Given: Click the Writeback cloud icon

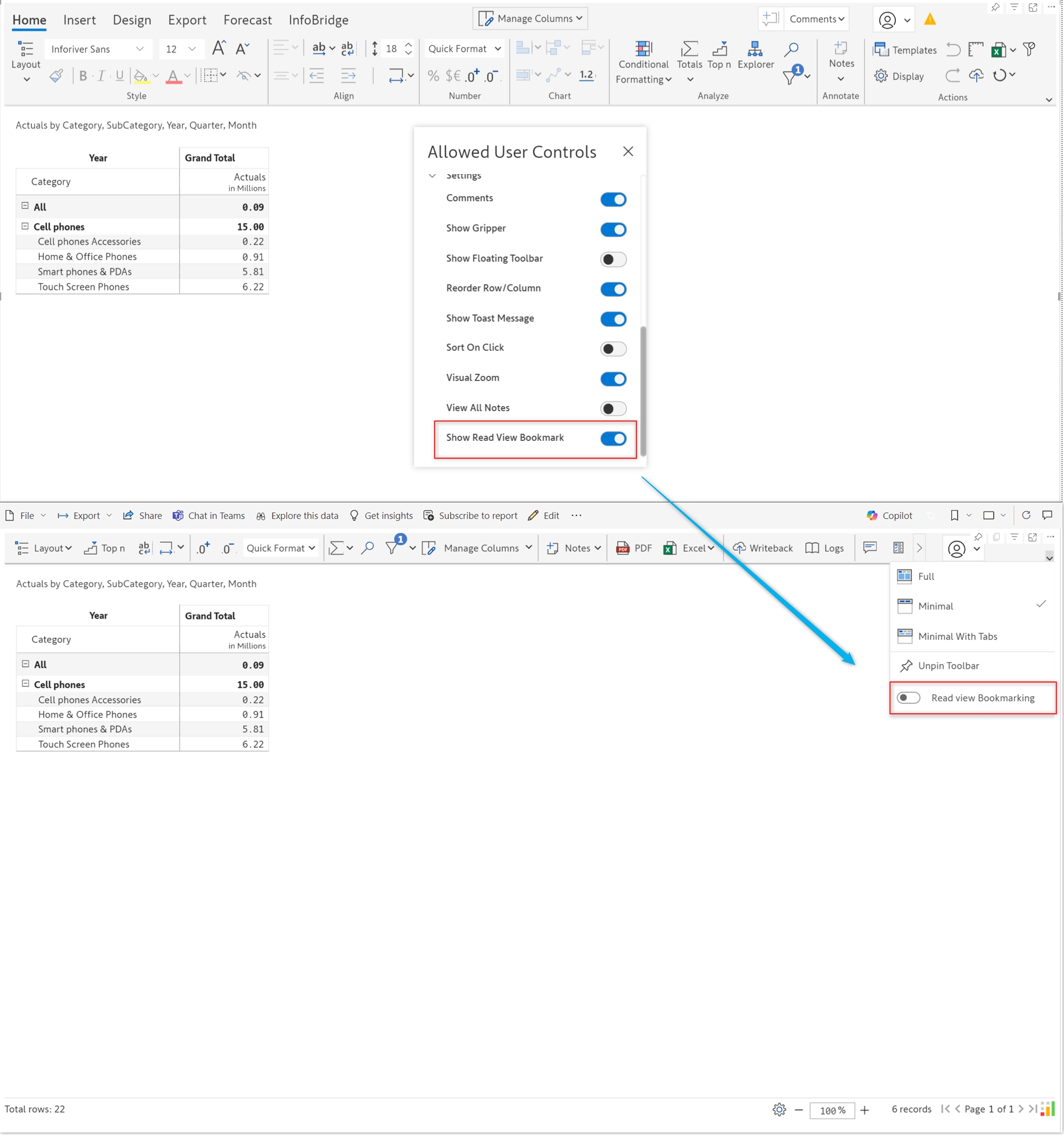Looking at the screenshot, I should pos(739,548).
